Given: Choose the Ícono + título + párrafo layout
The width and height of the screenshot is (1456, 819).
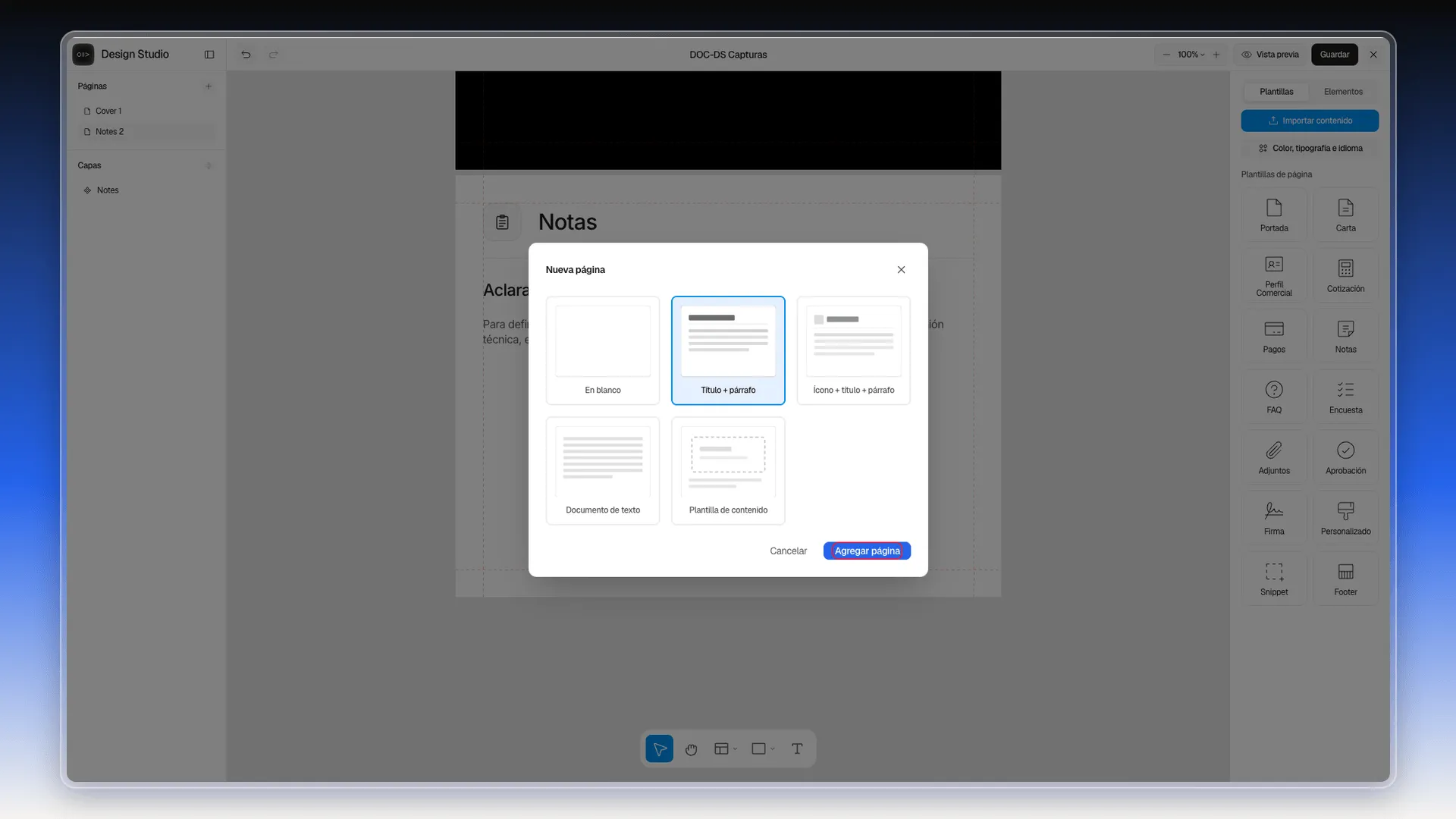Looking at the screenshot, I should click(x=854, y=350).
